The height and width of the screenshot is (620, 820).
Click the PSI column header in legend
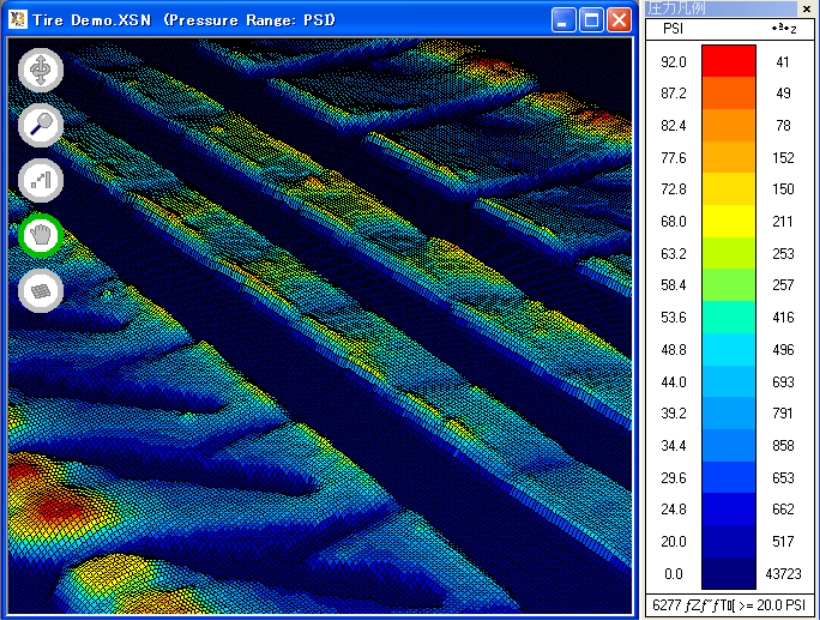[673, 29]
